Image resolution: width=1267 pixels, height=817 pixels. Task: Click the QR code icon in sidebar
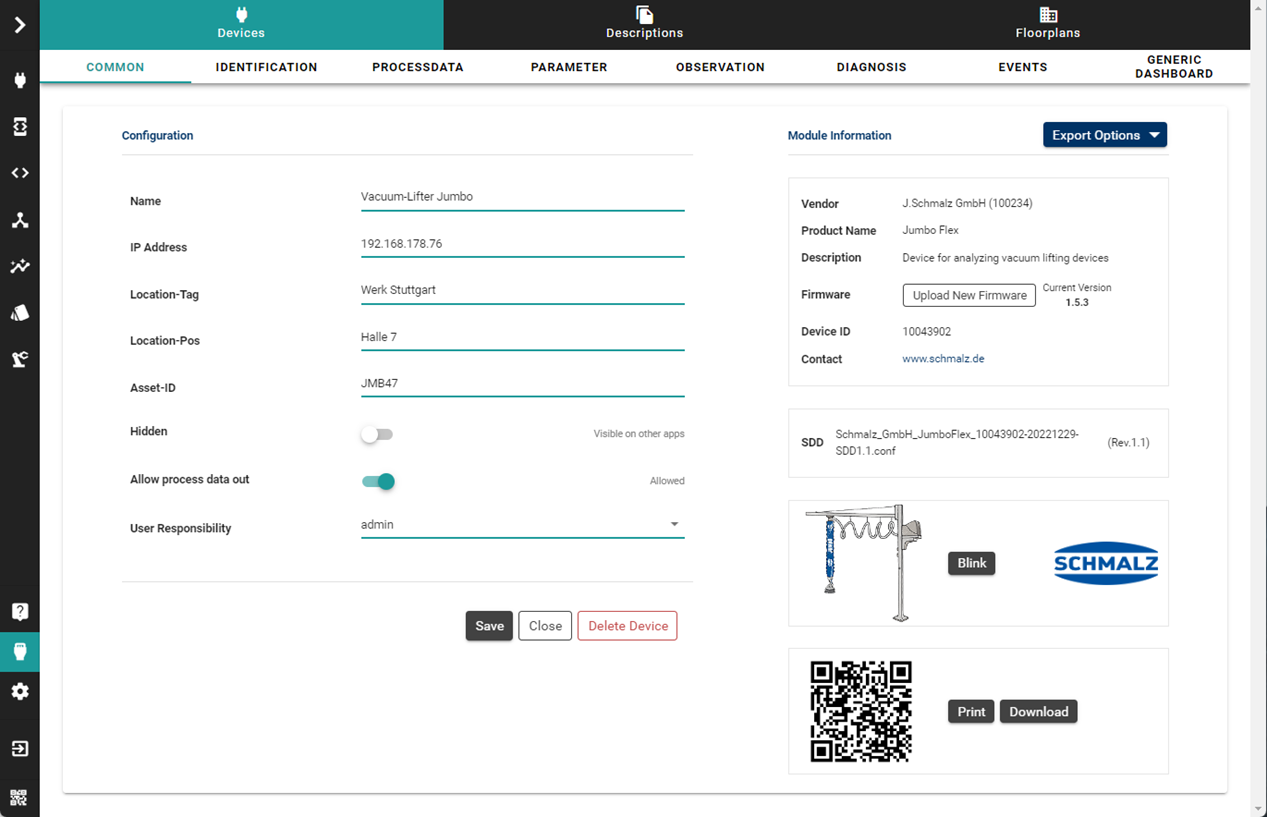click(20, 797)
